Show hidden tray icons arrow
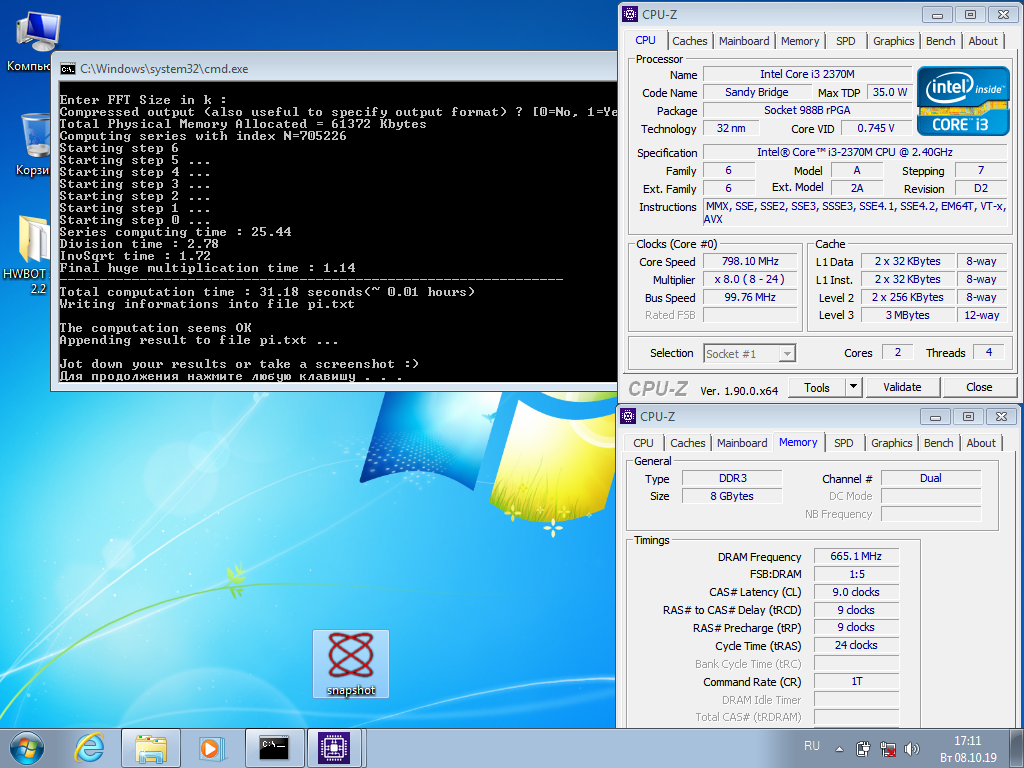Image resolution: width=1024 pixels, height=768 pixels. 839,749
